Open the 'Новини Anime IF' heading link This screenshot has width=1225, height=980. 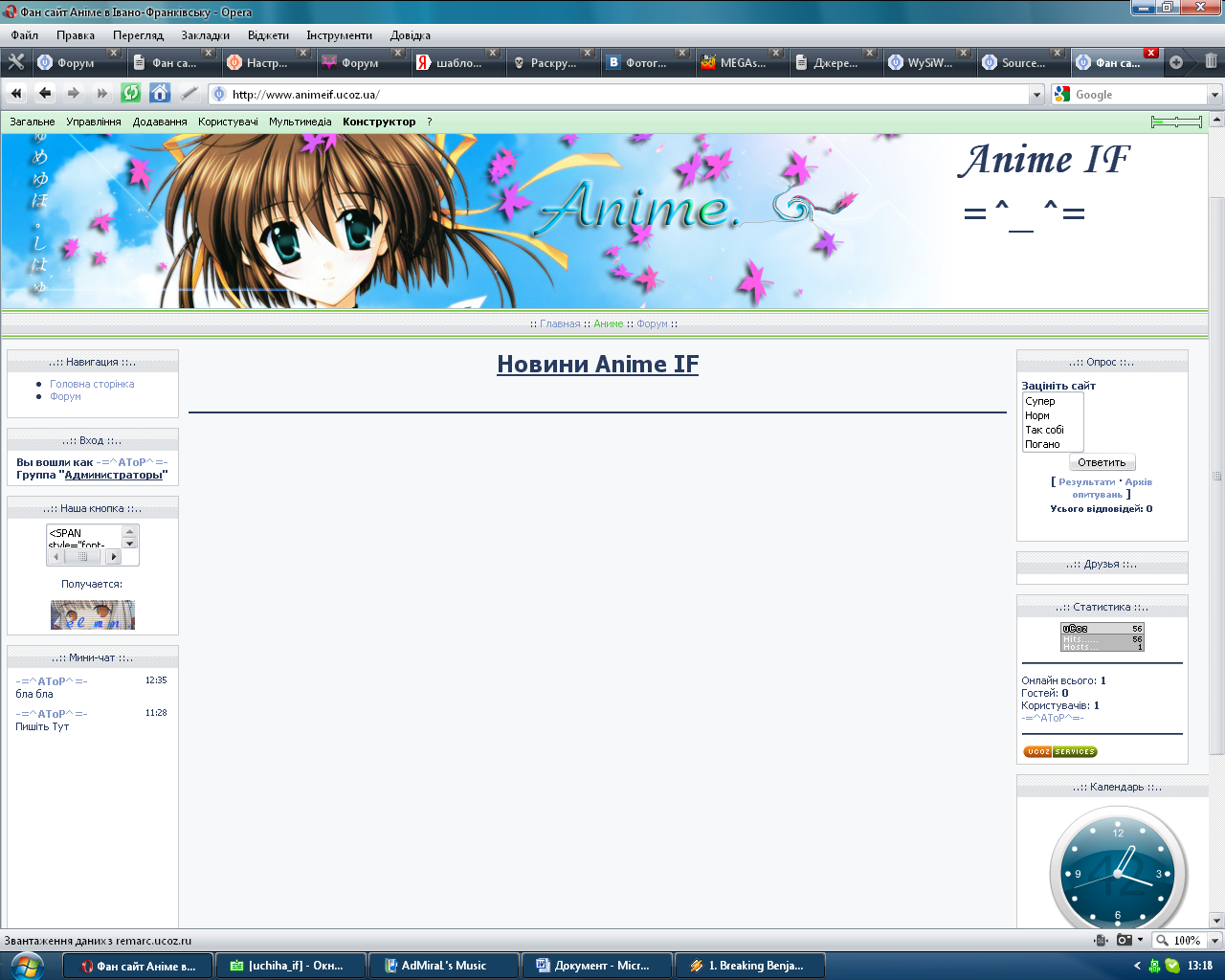point(597,364)
